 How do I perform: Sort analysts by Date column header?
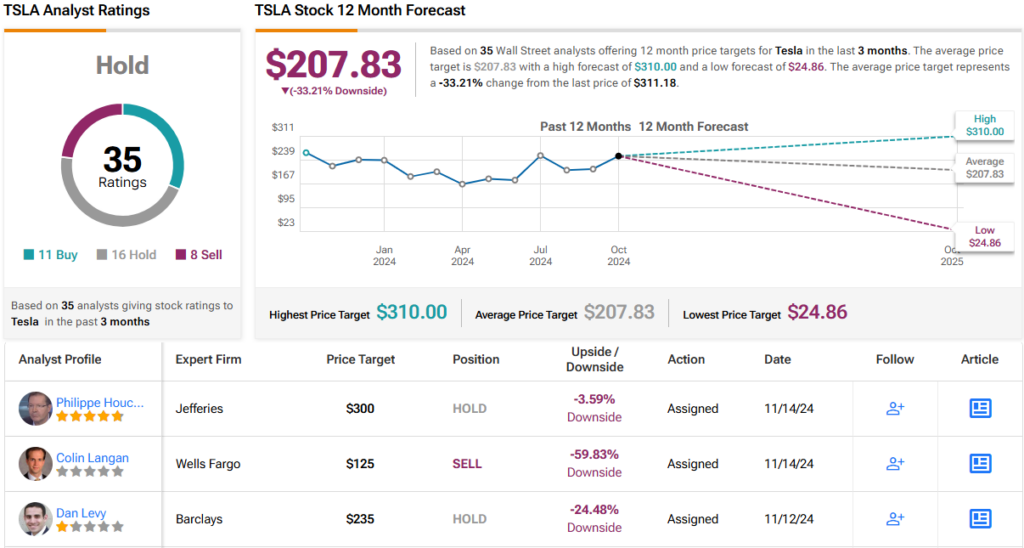point(777,359)
